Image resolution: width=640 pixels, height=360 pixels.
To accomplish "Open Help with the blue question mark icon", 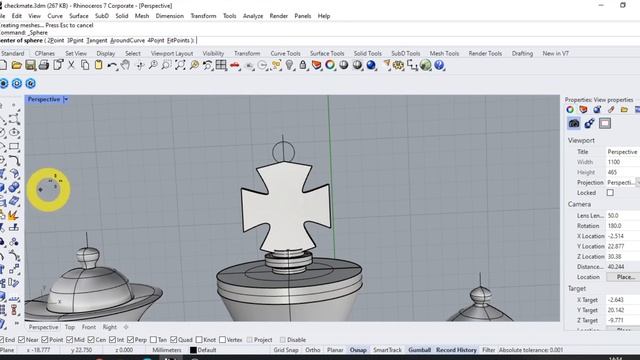I will (439, 65).
